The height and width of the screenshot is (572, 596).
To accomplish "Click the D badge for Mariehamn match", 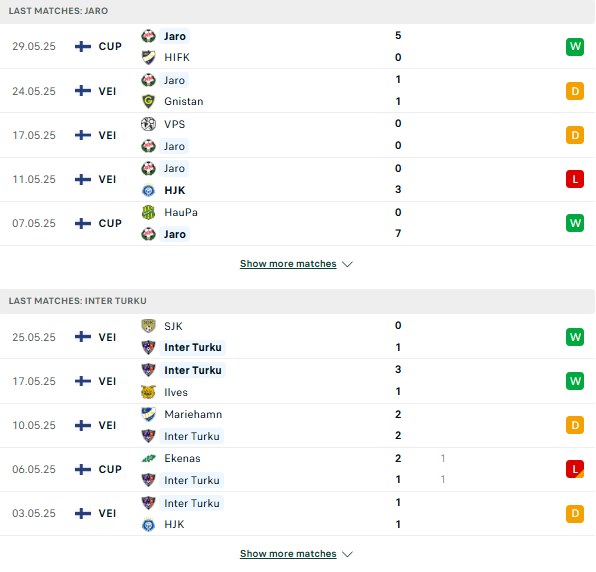I will [x=575, y=425].
